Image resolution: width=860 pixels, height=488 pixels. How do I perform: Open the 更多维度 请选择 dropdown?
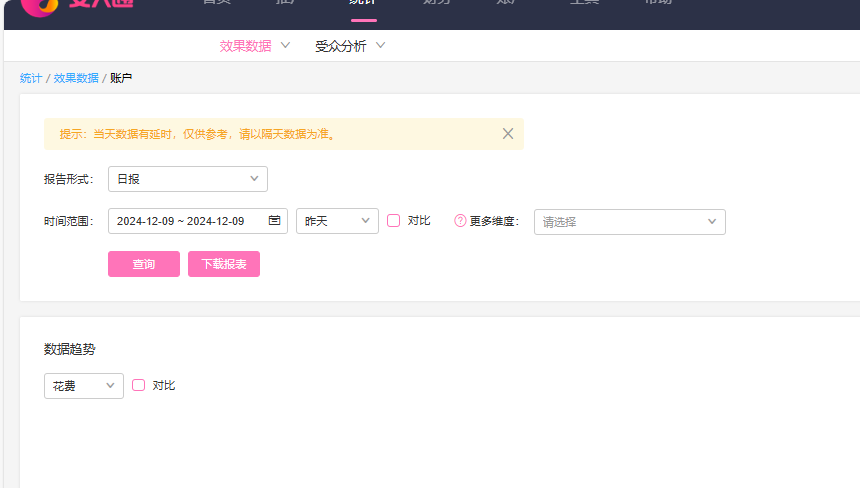coord(630,222)
